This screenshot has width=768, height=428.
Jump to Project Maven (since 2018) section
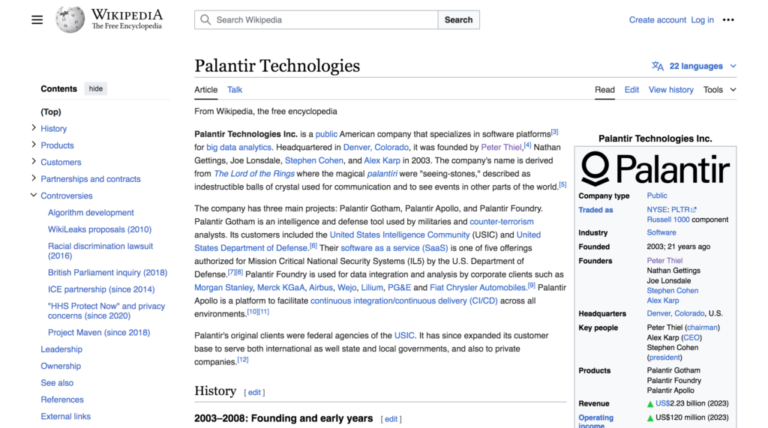tap(99, 332)
